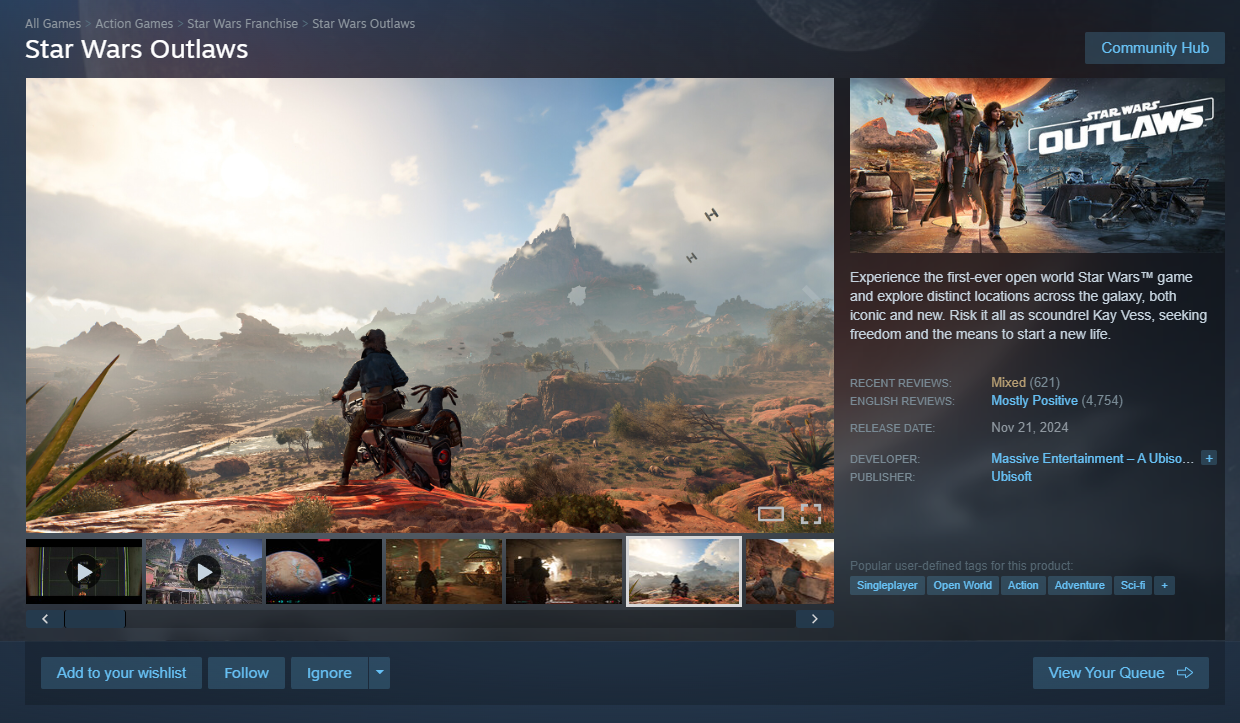Click Star Wars Outlaws breadcrumb link
The height and width of the screenshot is (723, 1240).
(363, 23)
